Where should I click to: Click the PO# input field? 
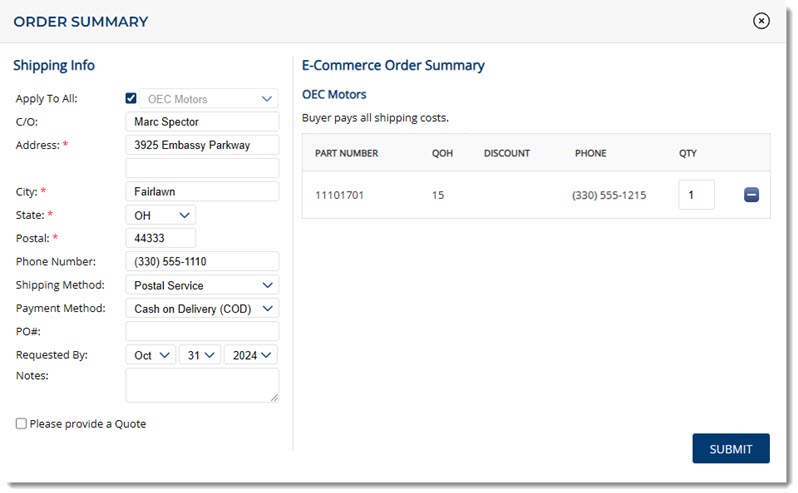pos(202,331)
